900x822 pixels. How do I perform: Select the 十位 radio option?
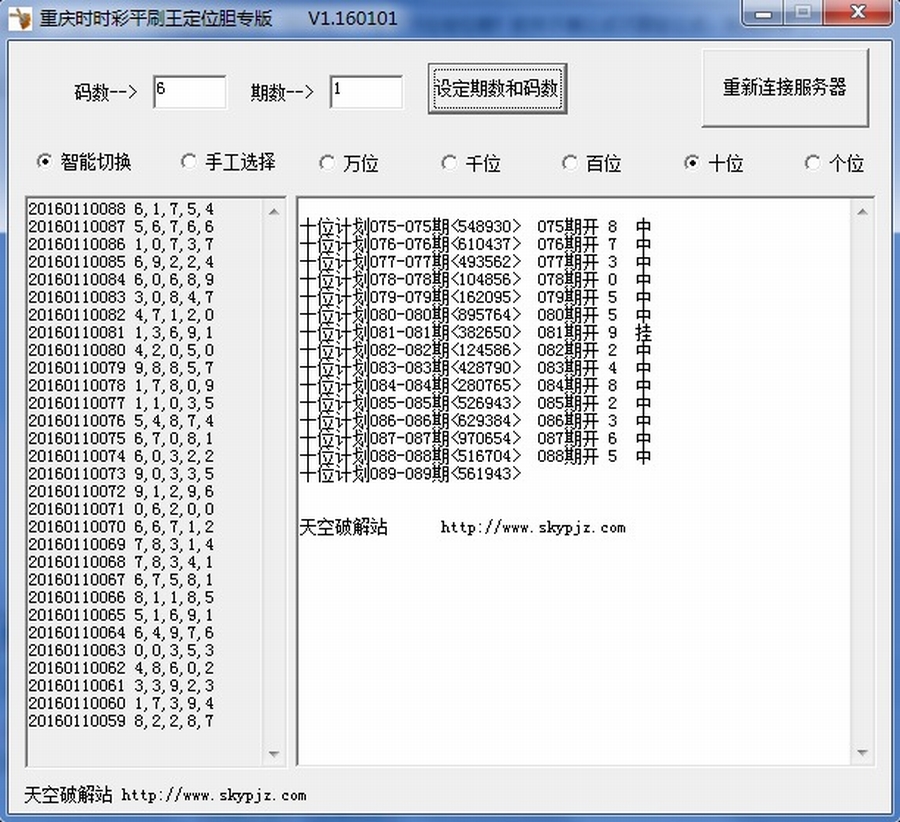pos(692,163)
